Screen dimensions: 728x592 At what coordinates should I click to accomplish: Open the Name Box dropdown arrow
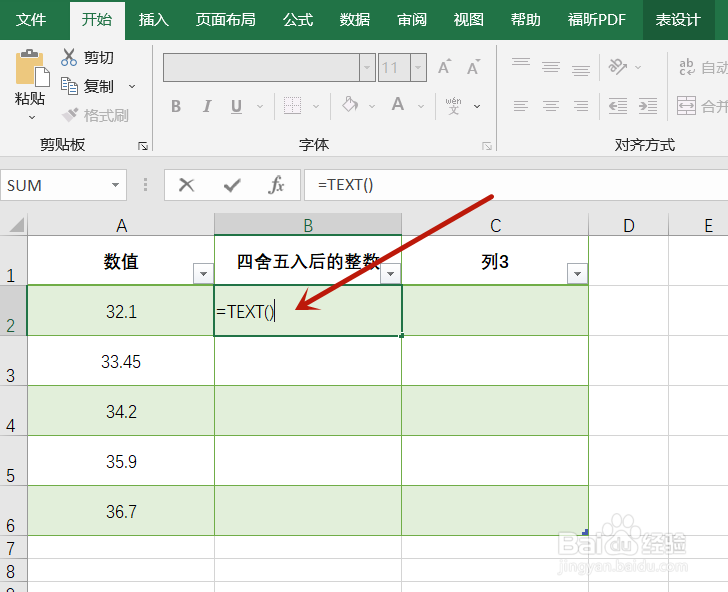click(115, 185)
